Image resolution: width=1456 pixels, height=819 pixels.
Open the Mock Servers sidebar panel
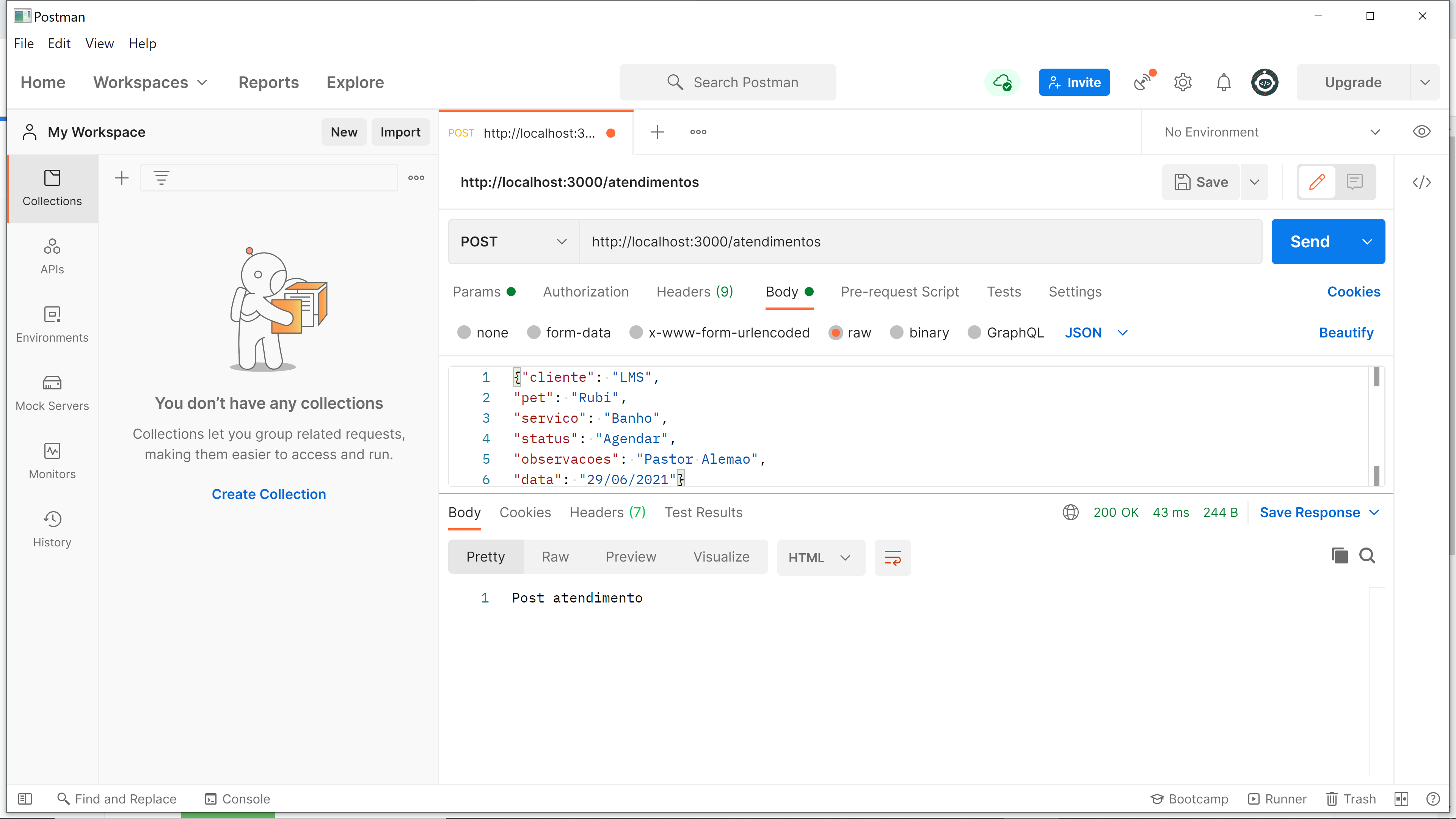52,393
